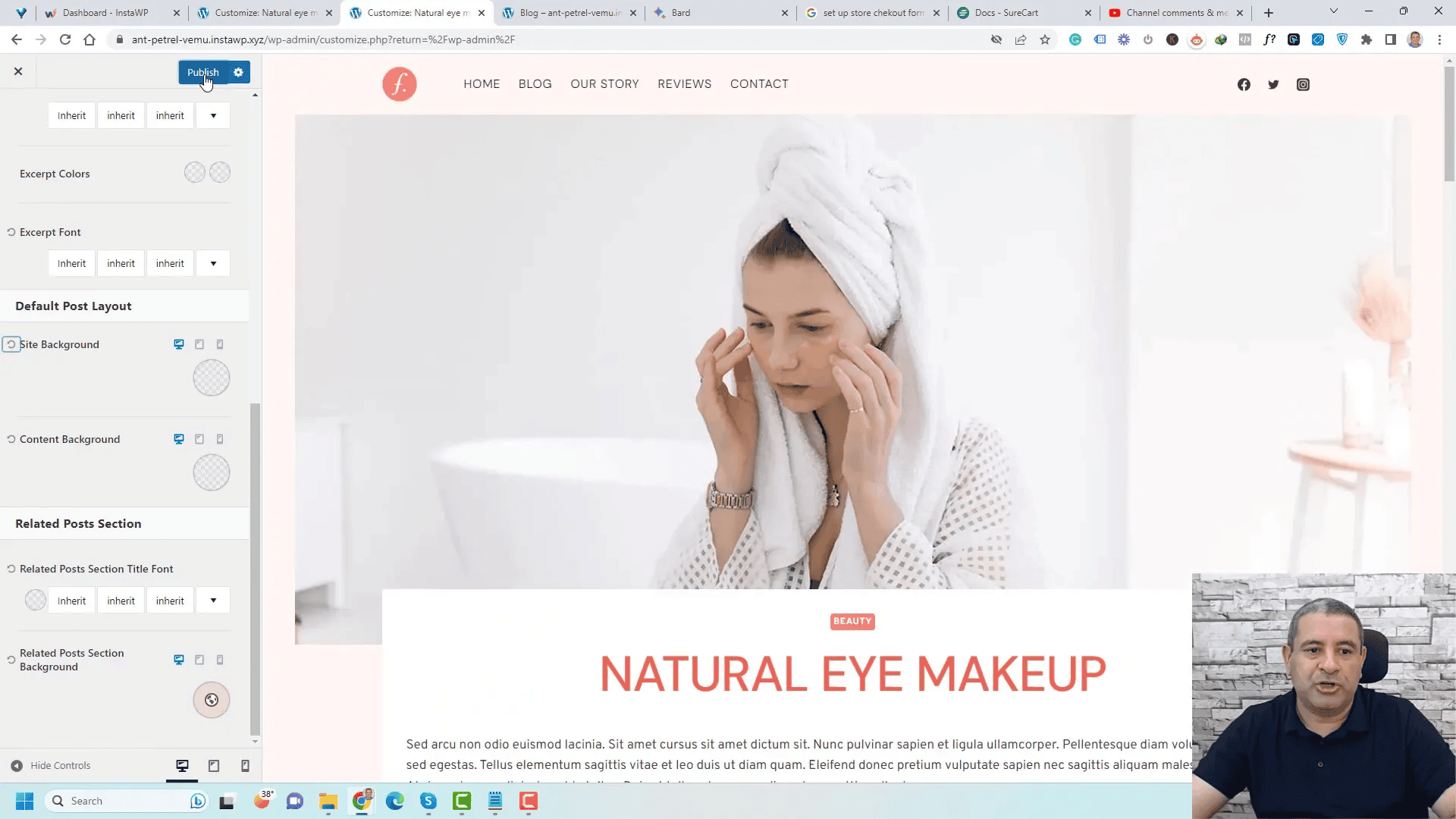Screen dimensions: 1456x819
Task: Toggle Site Background image upload icon
Action: [x=212, y=378]
